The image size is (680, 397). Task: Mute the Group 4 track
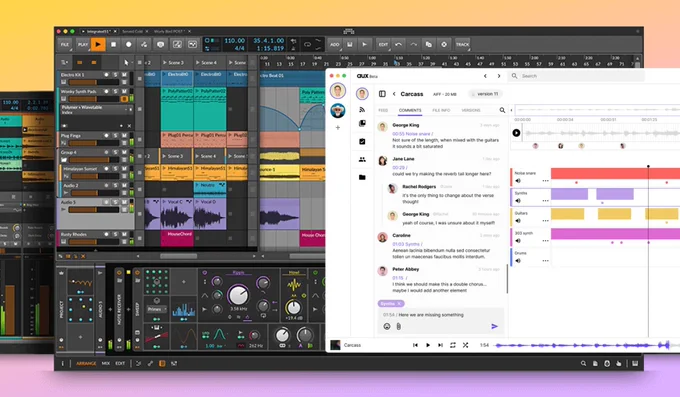click(x=124, y=153)
